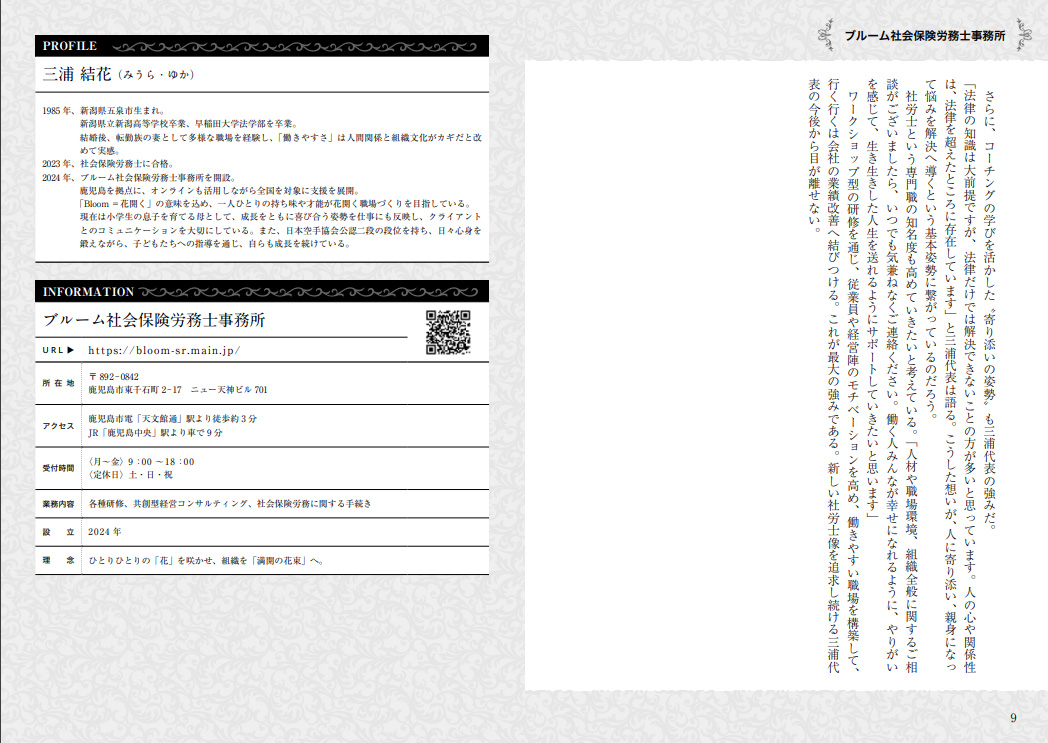Click the office name in the INFORMATION panel
Image resolution: width=1048 pixels, height=743 pixels.
(x=154, y=320)
